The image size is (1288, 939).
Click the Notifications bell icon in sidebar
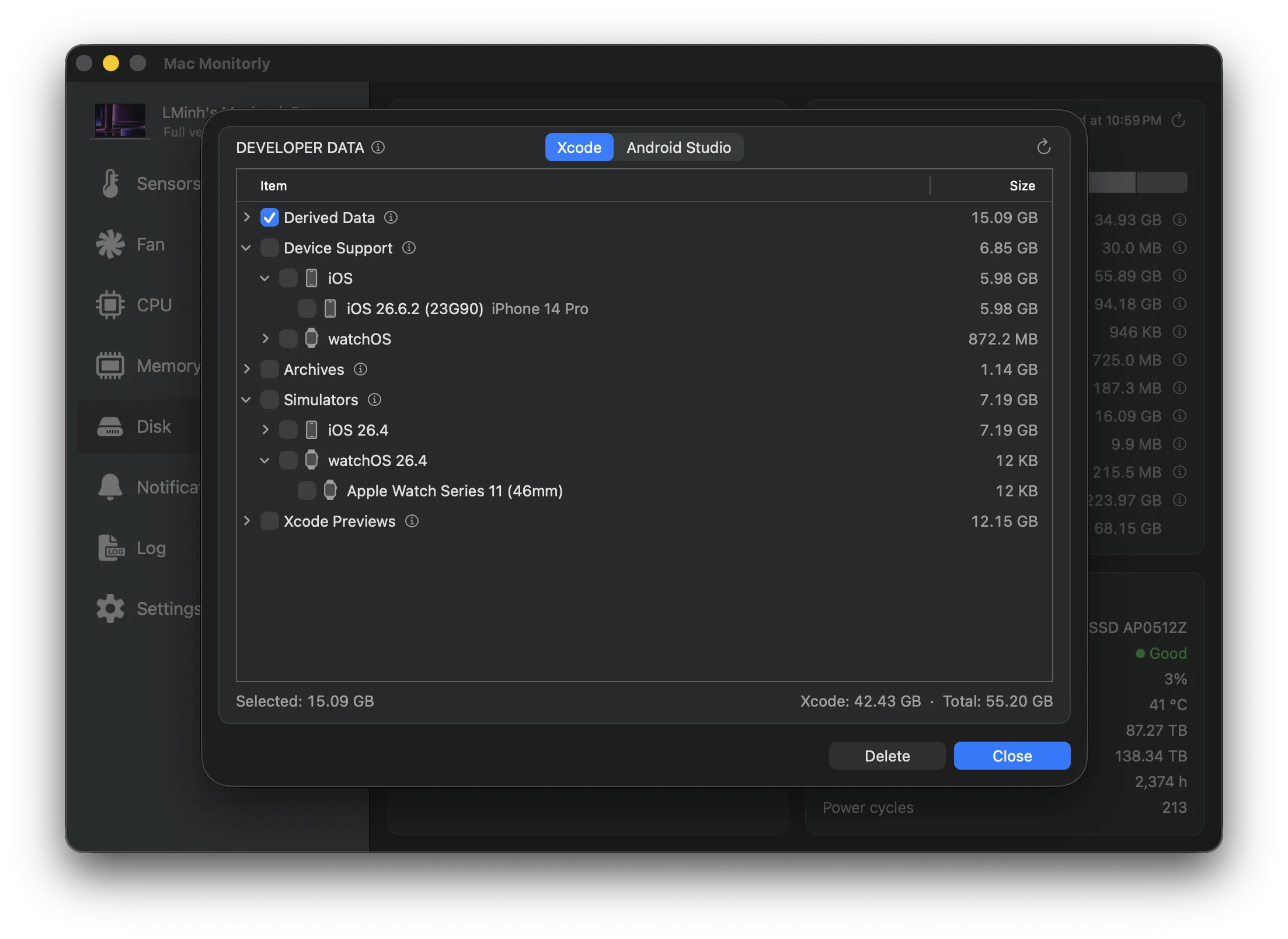coord(110,487)
